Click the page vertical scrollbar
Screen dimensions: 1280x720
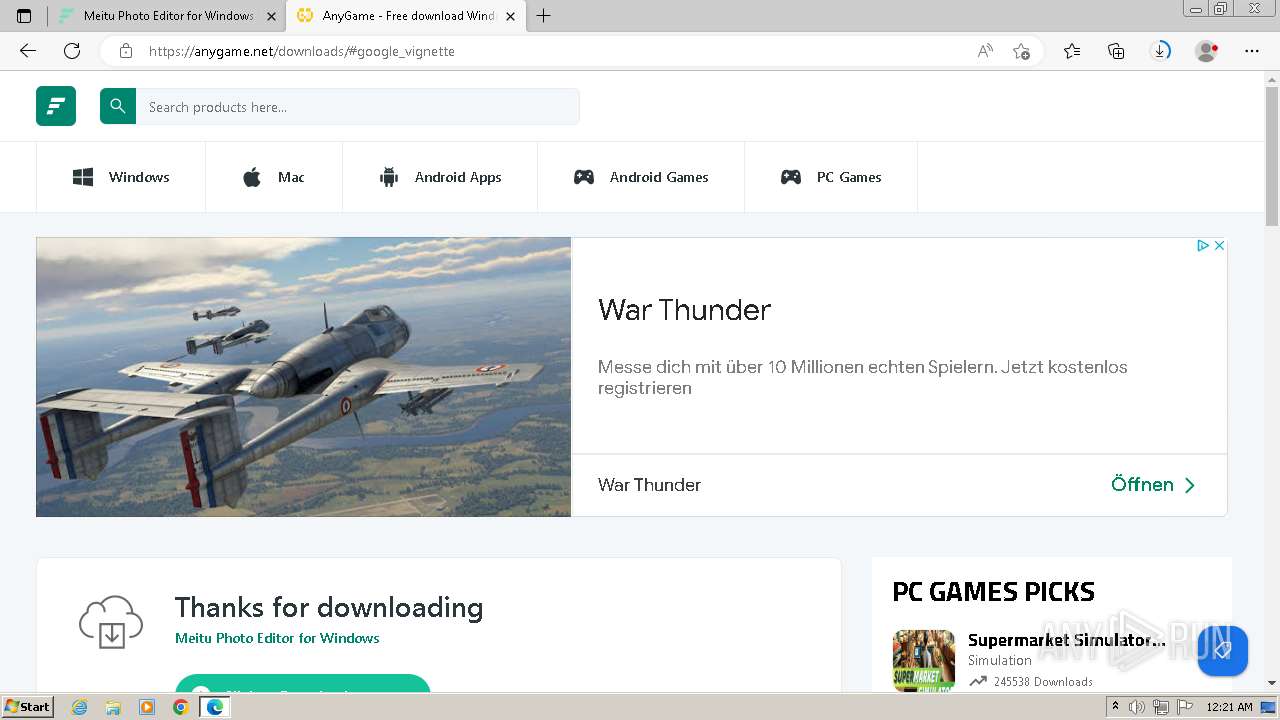pos(1272,154)
